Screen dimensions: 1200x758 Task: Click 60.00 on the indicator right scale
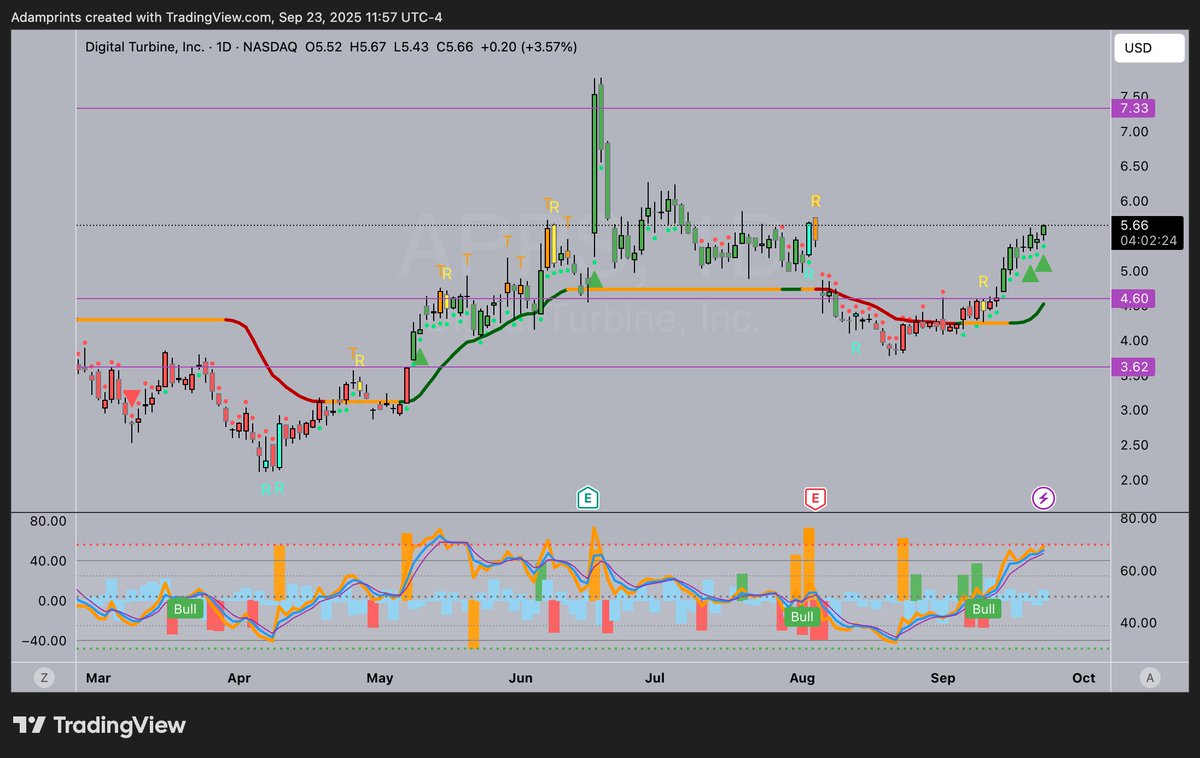1140,571
